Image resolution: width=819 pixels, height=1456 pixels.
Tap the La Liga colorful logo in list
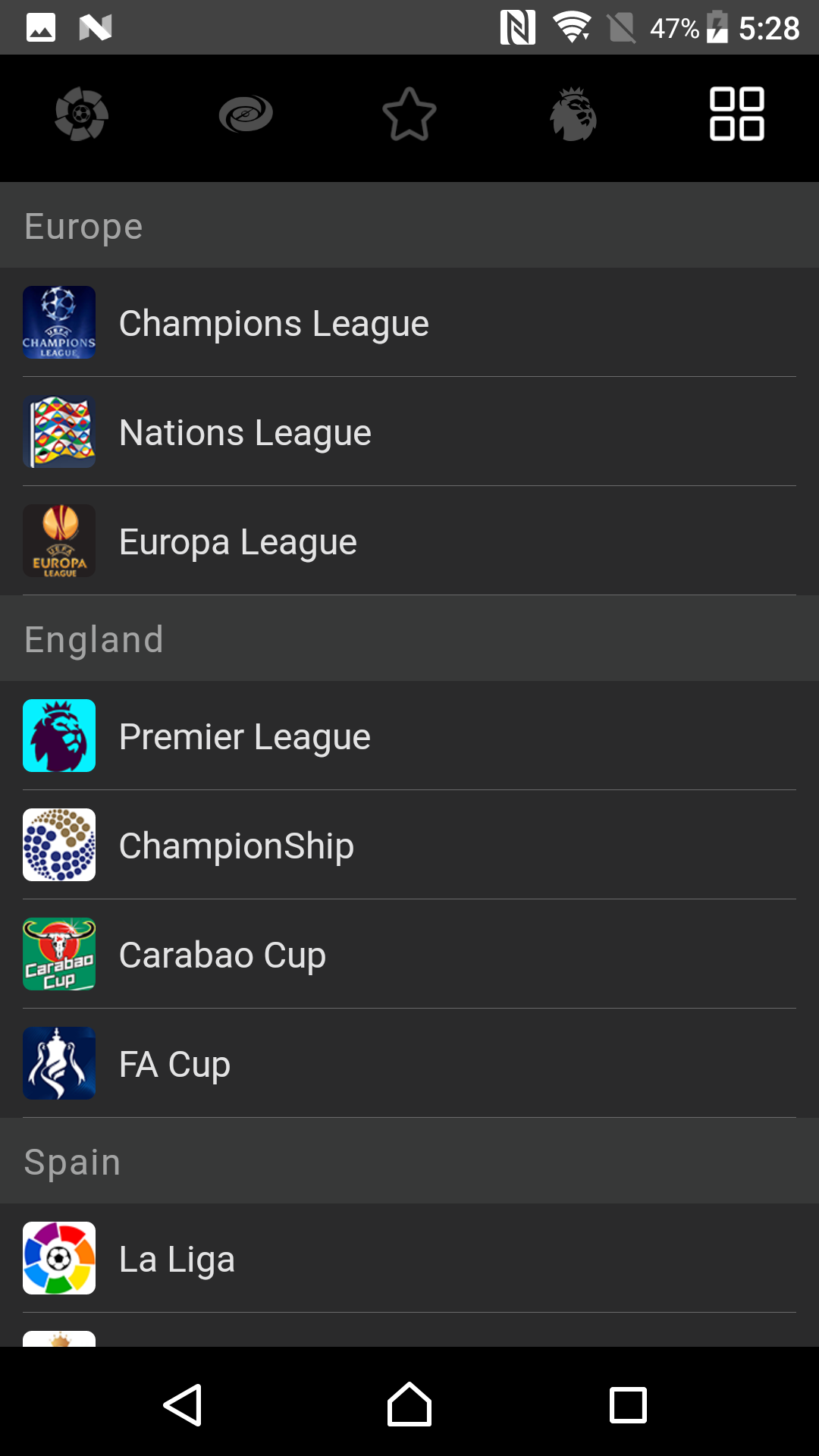pyautogui.click(x=59, y=1258)
